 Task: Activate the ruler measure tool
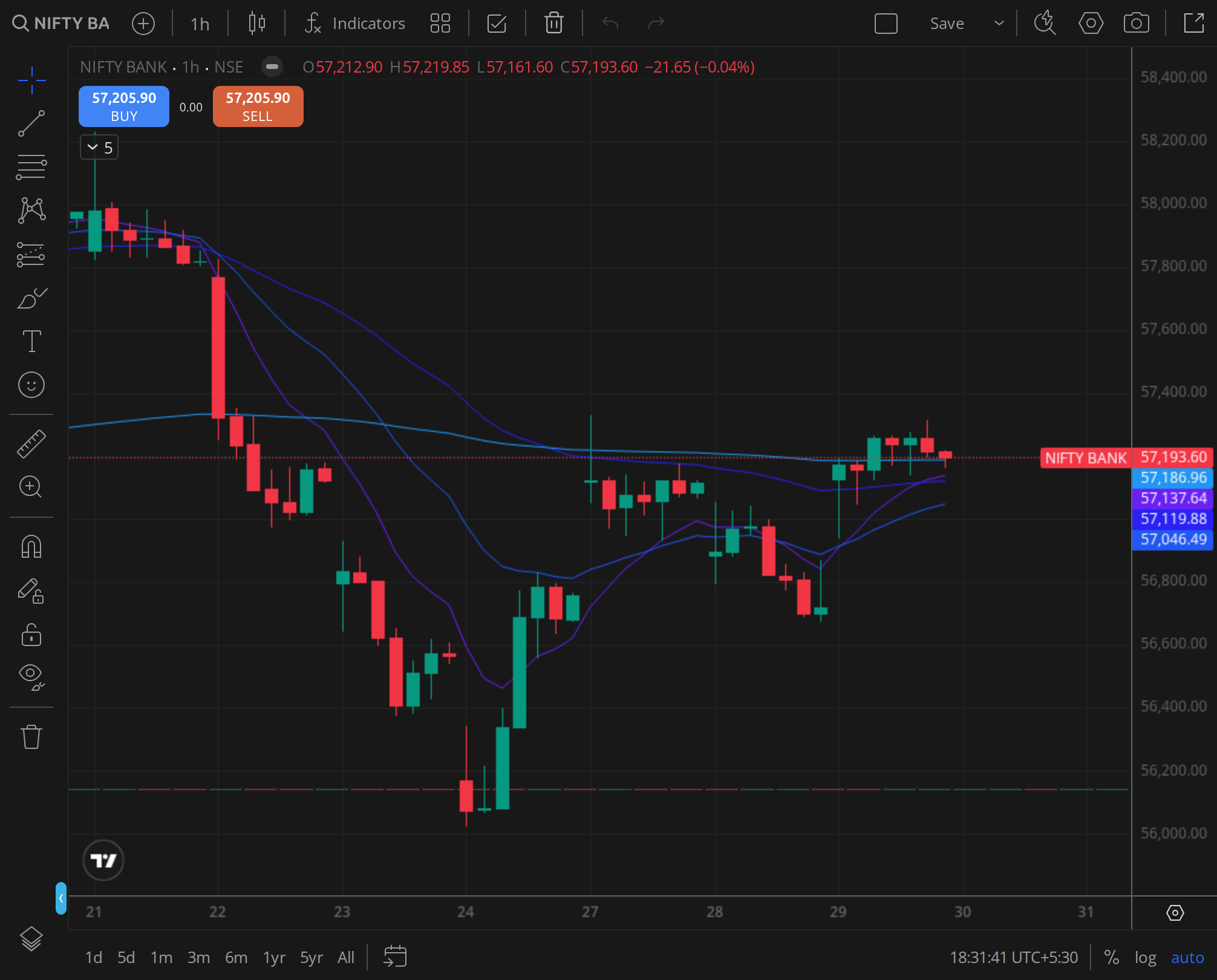[x=31, y=443]
